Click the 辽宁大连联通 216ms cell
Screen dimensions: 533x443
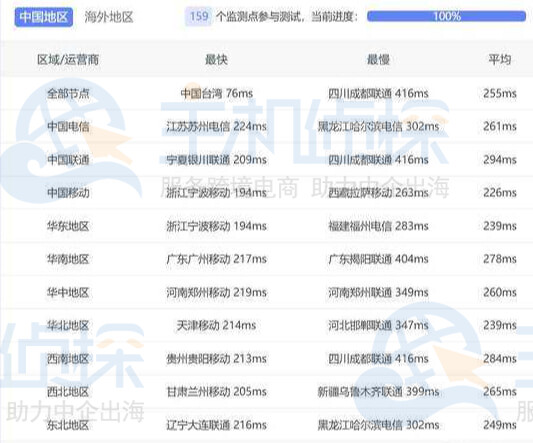217,425
